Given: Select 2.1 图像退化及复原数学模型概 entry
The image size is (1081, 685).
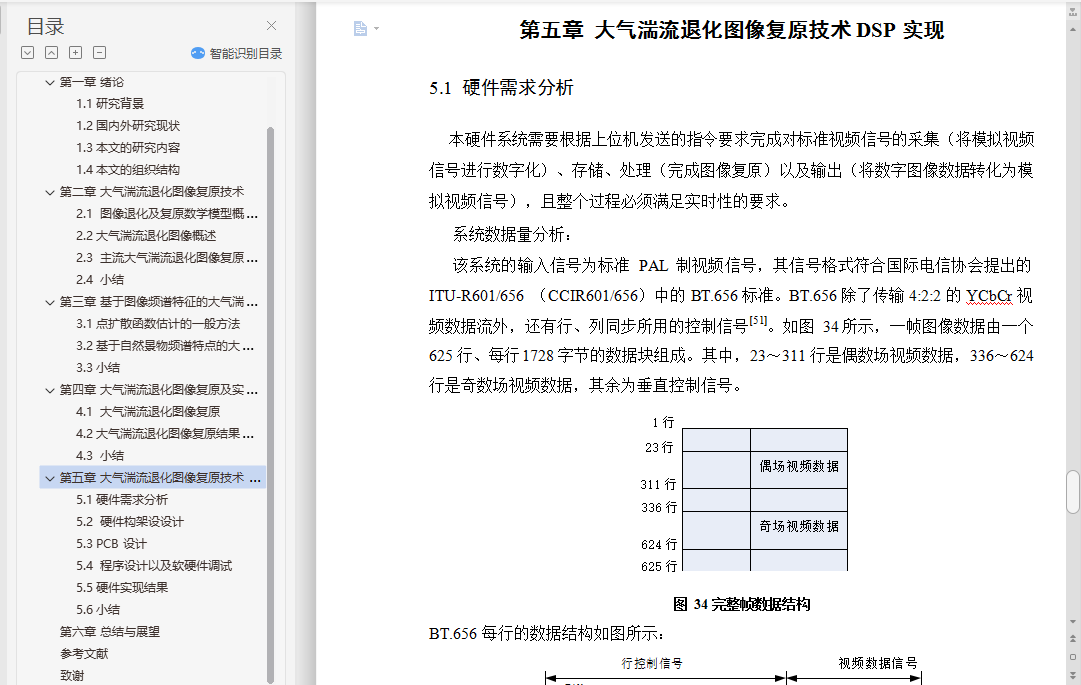Looking at the screenshot, I should [x=168, y=214].
